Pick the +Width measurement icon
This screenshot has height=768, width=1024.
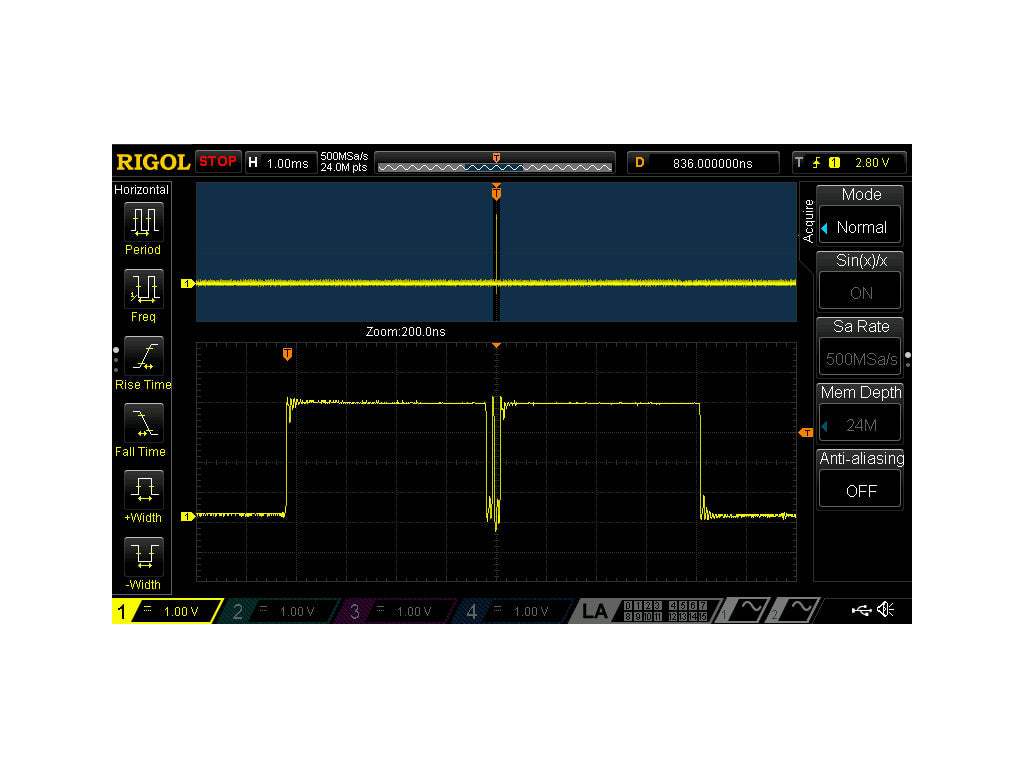coord(143,489)
